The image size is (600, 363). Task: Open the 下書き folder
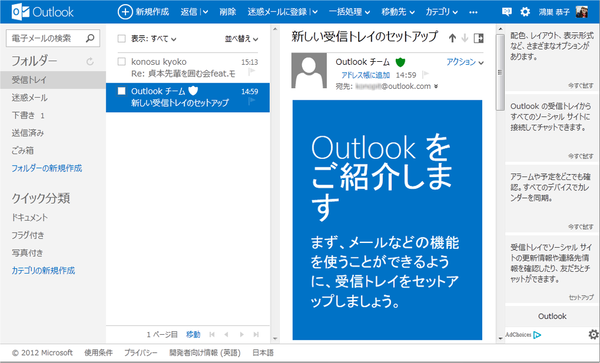pyautogui.click(x=28, y=115)
